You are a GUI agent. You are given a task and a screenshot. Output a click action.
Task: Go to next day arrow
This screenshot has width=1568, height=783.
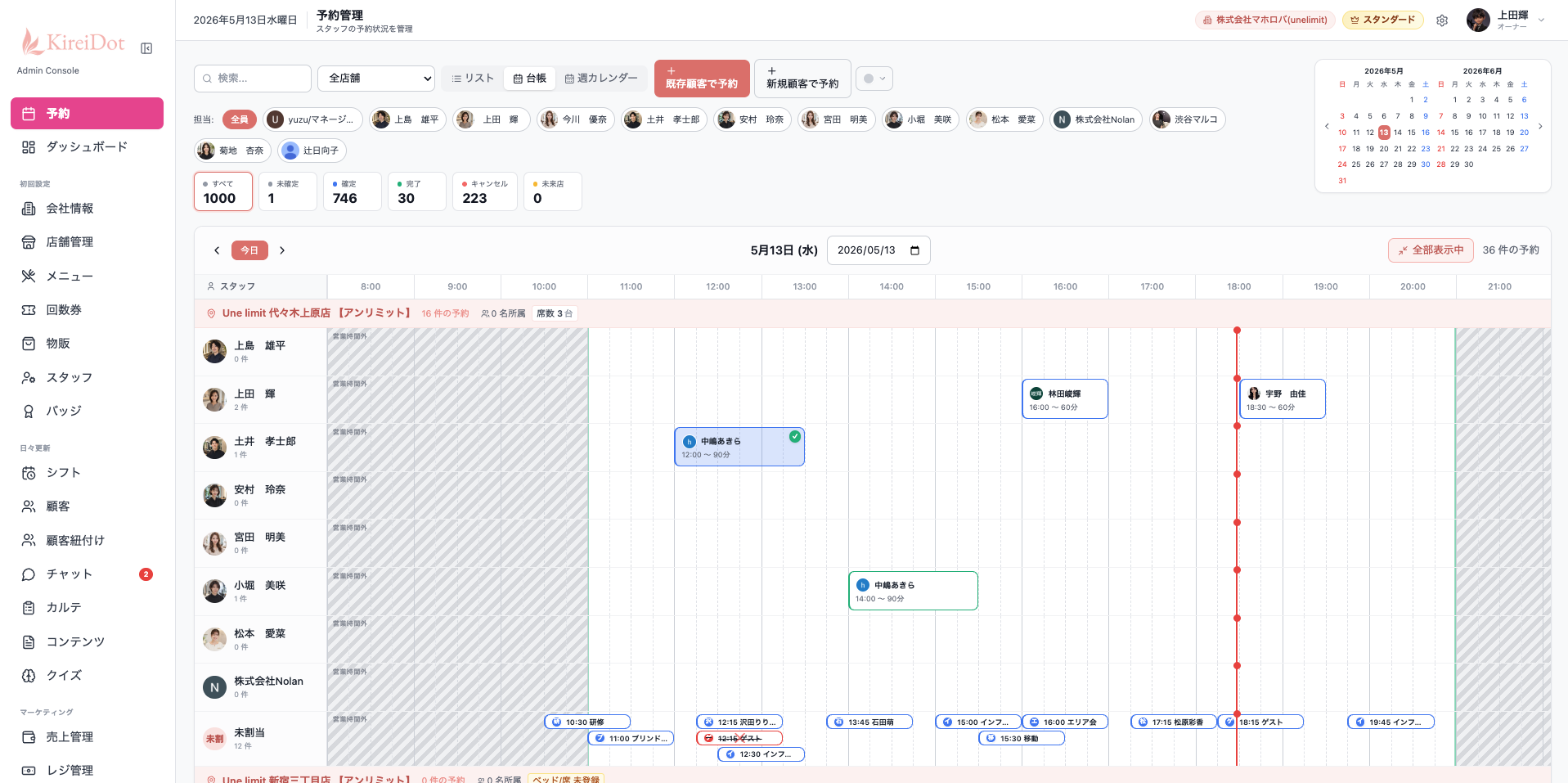tap(282, 250)
